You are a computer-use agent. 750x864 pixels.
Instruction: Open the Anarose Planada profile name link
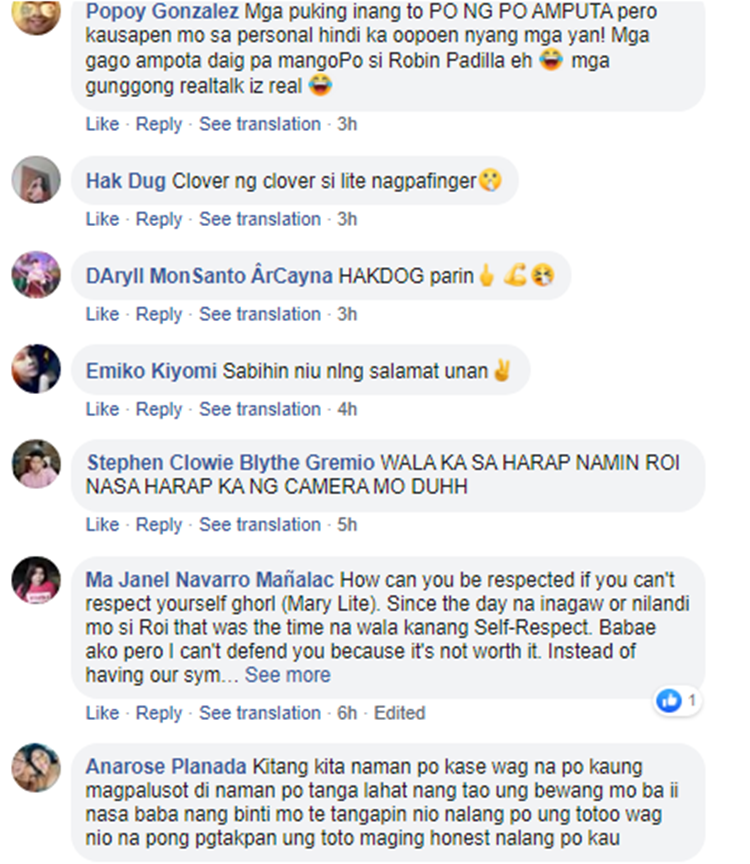coord(166,766)
